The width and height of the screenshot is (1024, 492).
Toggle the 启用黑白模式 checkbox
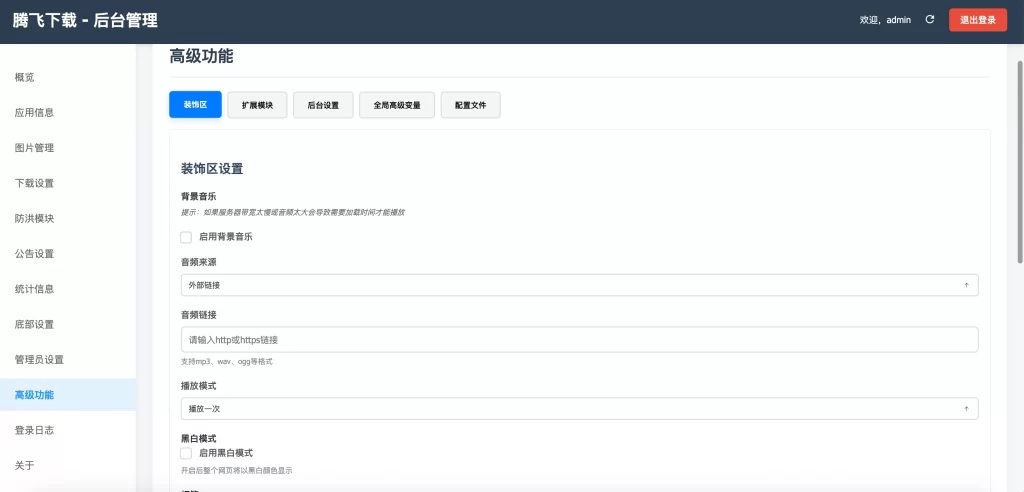tap(186, 453)
